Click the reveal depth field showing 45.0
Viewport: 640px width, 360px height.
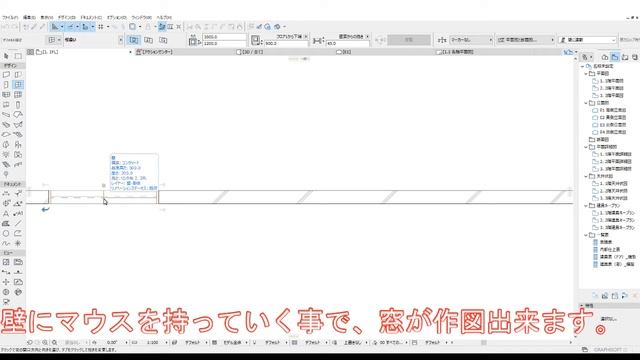pyautogui.click(x=347, y=43)
